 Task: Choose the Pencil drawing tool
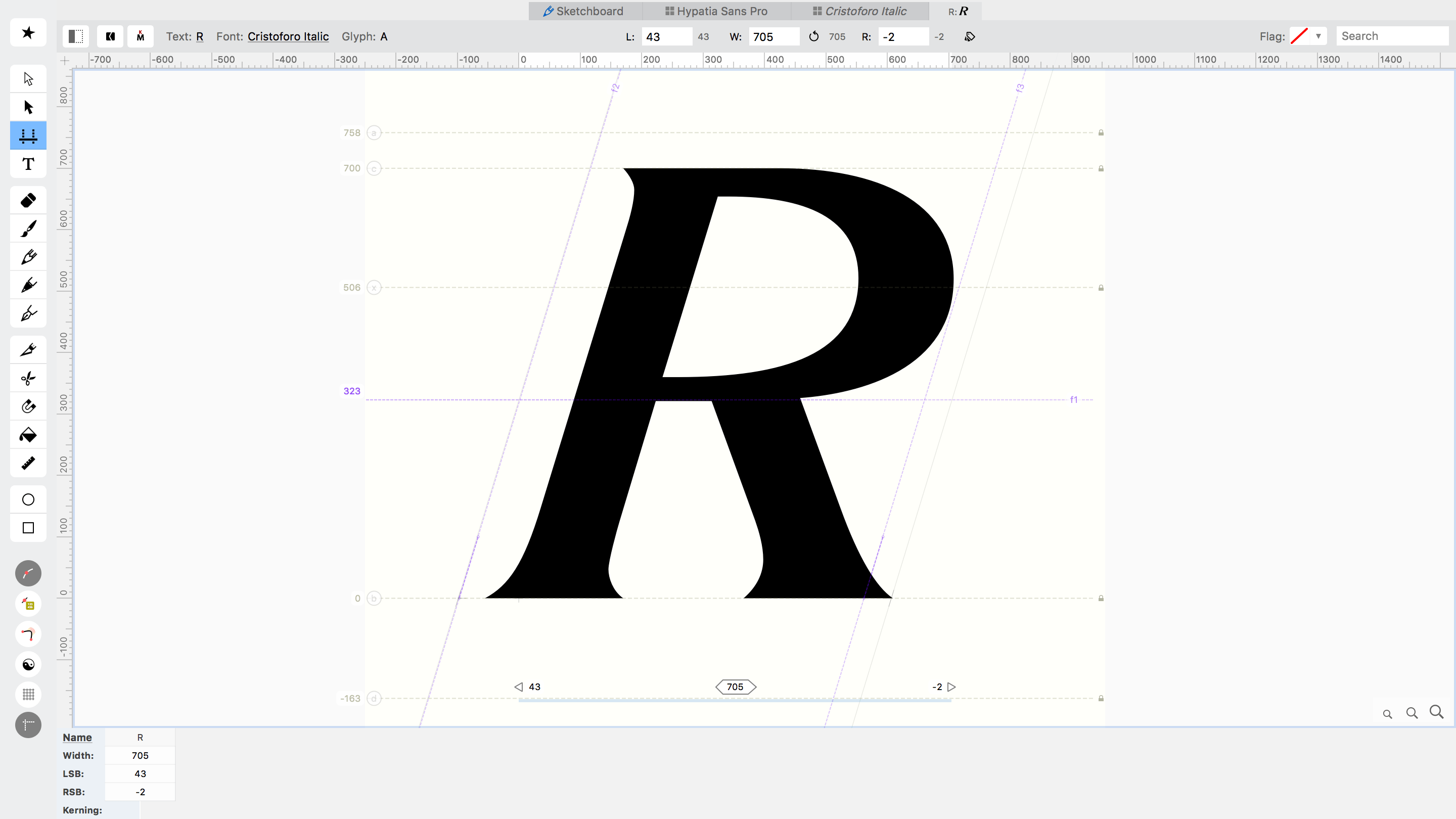[x=28, y=256]
